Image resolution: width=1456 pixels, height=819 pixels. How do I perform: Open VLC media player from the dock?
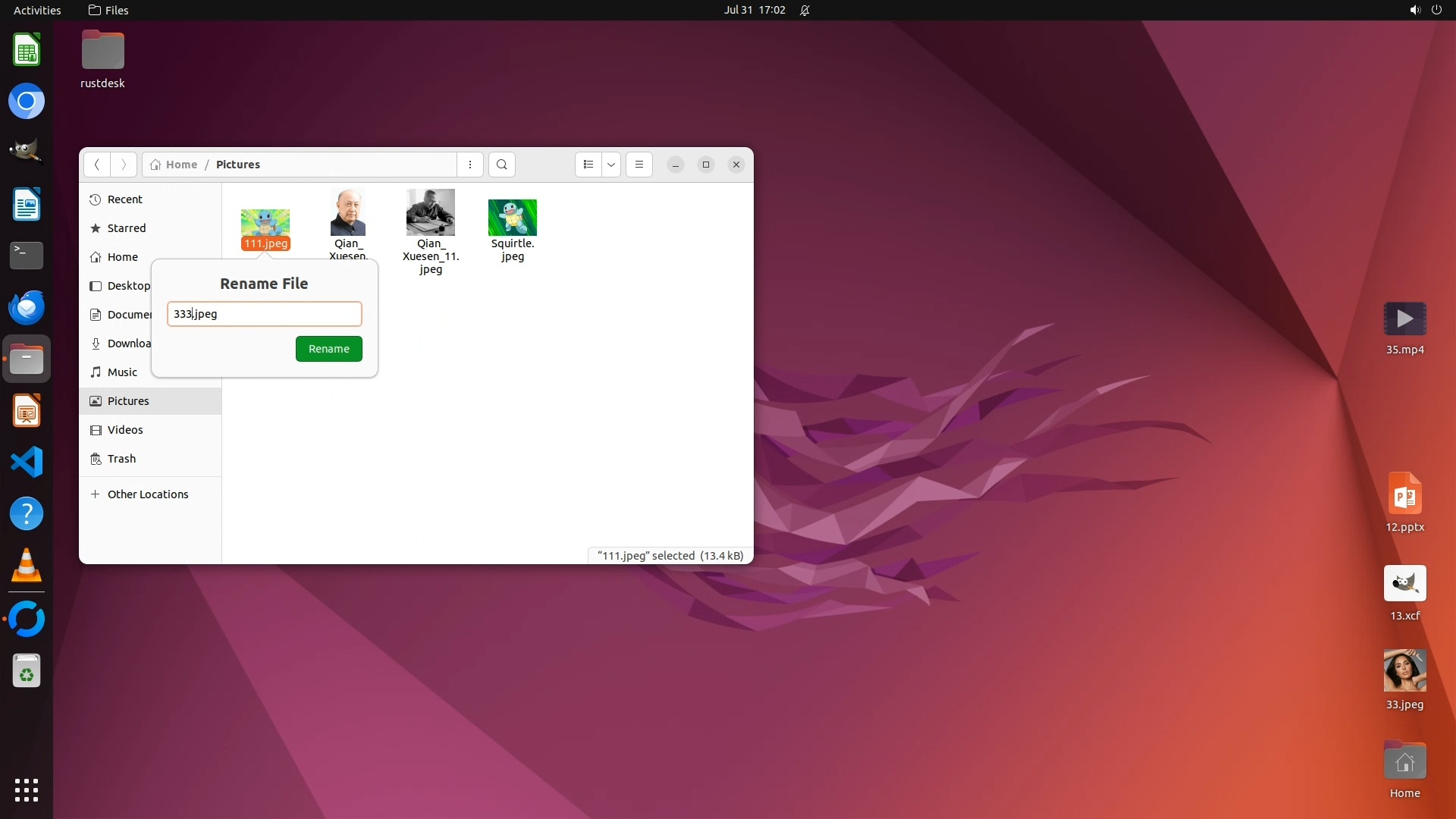[27, 566]
